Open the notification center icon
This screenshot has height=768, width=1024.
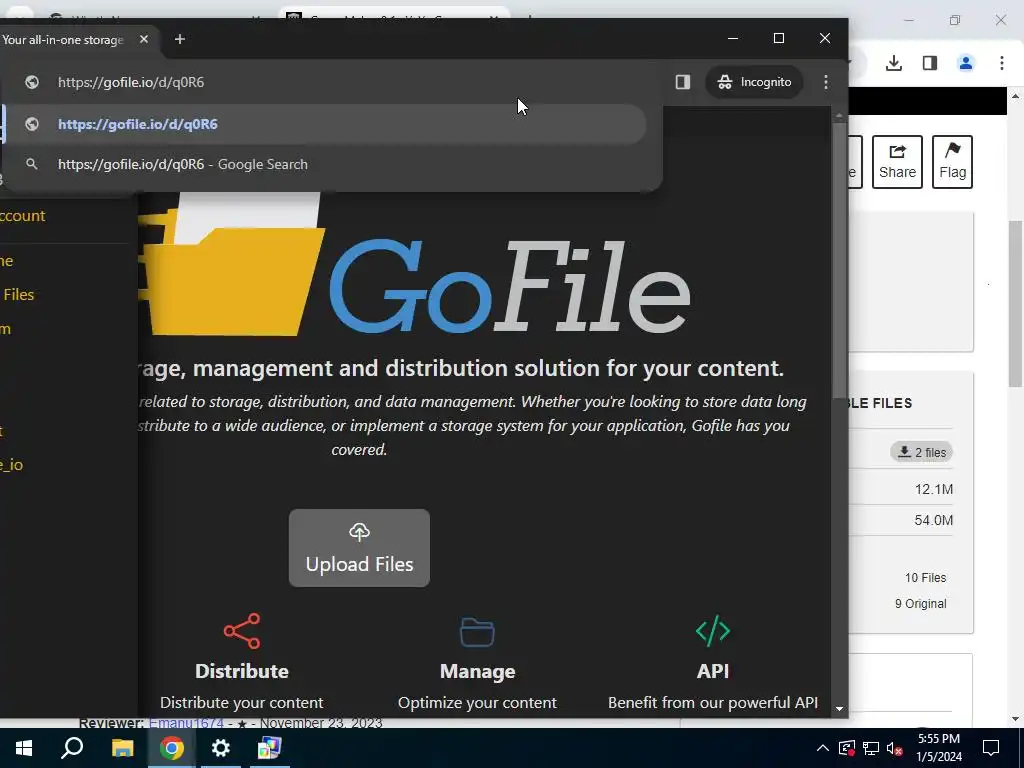click(x=991, y=748)
